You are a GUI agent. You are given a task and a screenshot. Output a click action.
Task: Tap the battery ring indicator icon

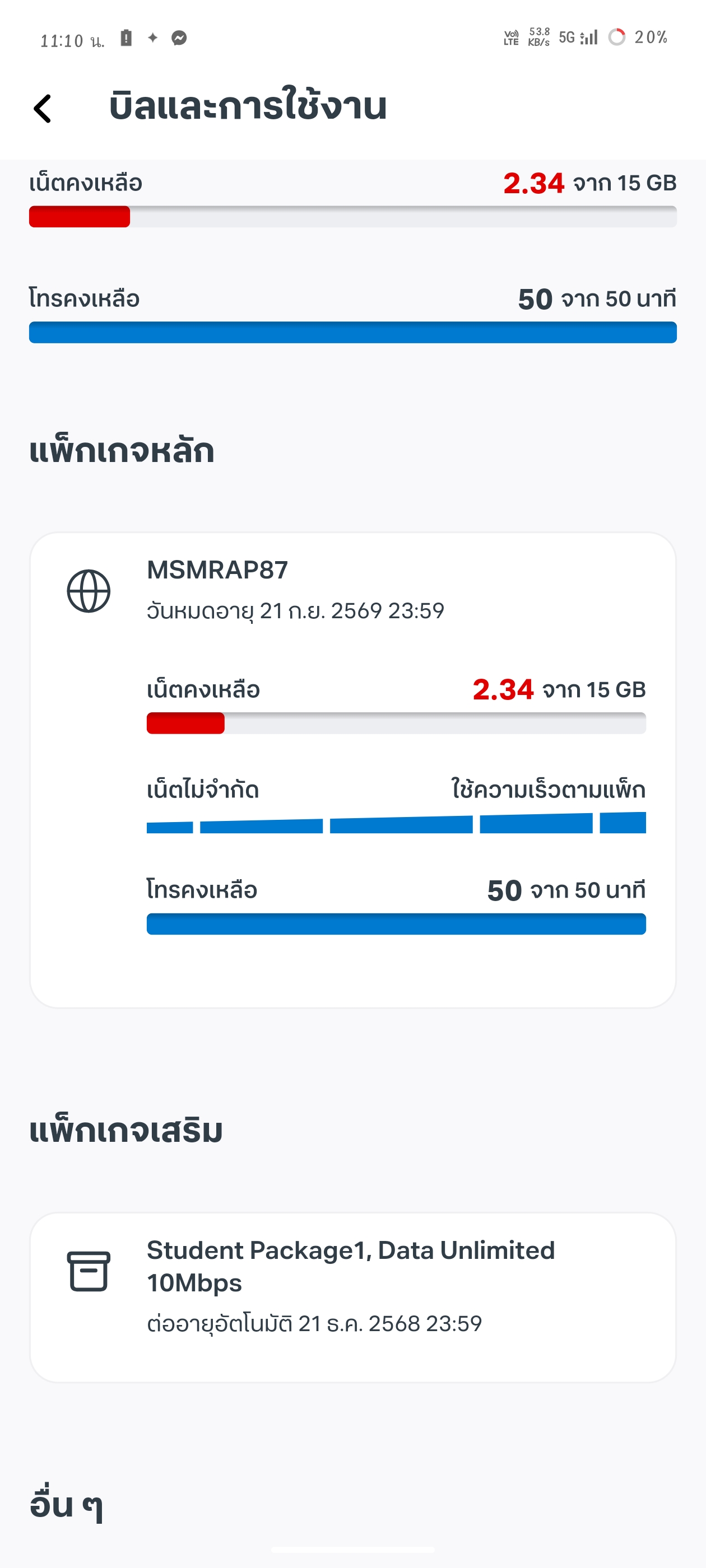click(617, 38)
